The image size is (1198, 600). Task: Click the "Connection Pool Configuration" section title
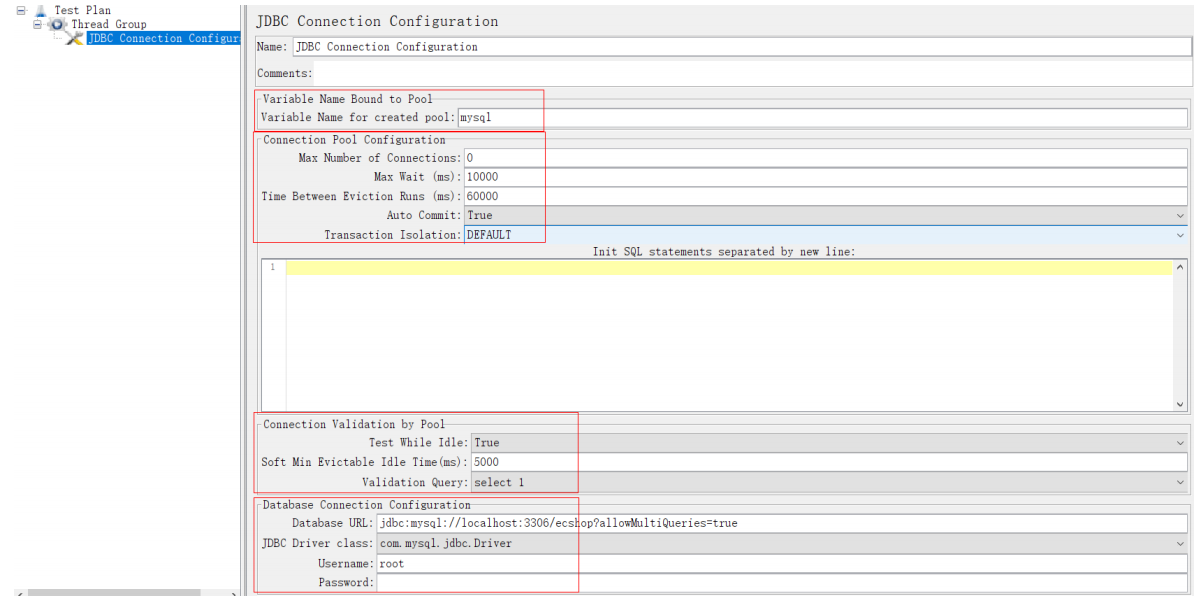click(x=354, y=140)
